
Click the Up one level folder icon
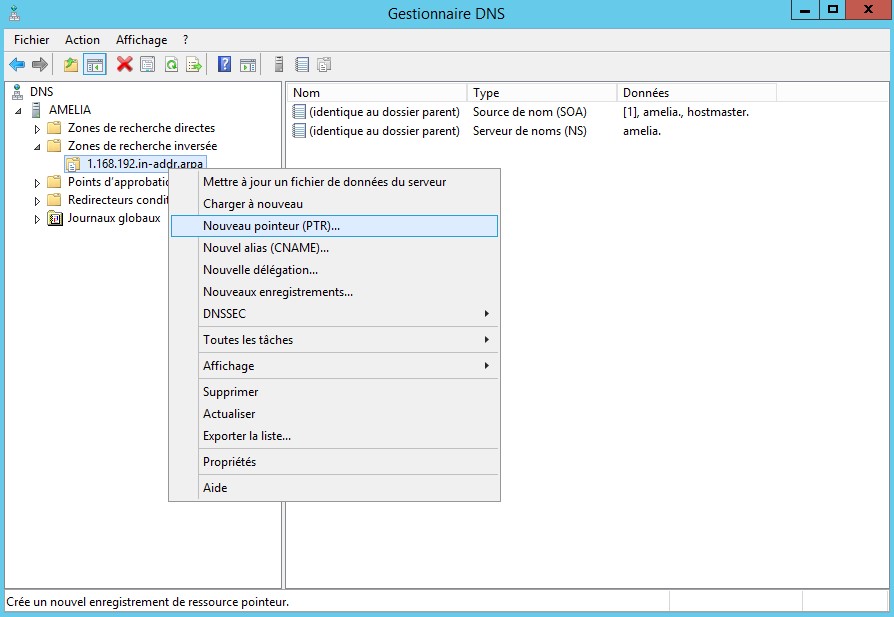pos(70,65)
